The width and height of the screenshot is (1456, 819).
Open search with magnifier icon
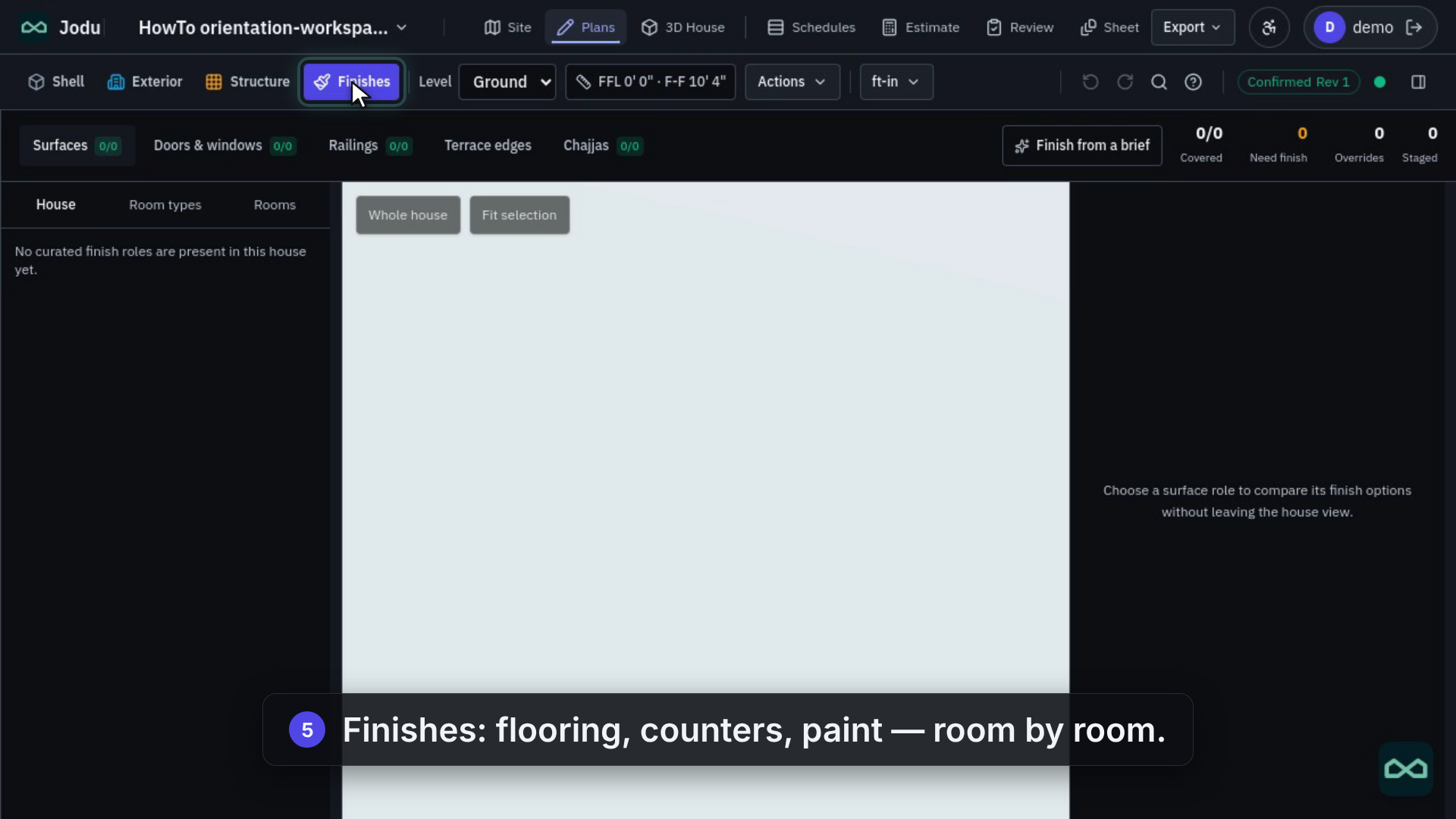coord(1159,82)
